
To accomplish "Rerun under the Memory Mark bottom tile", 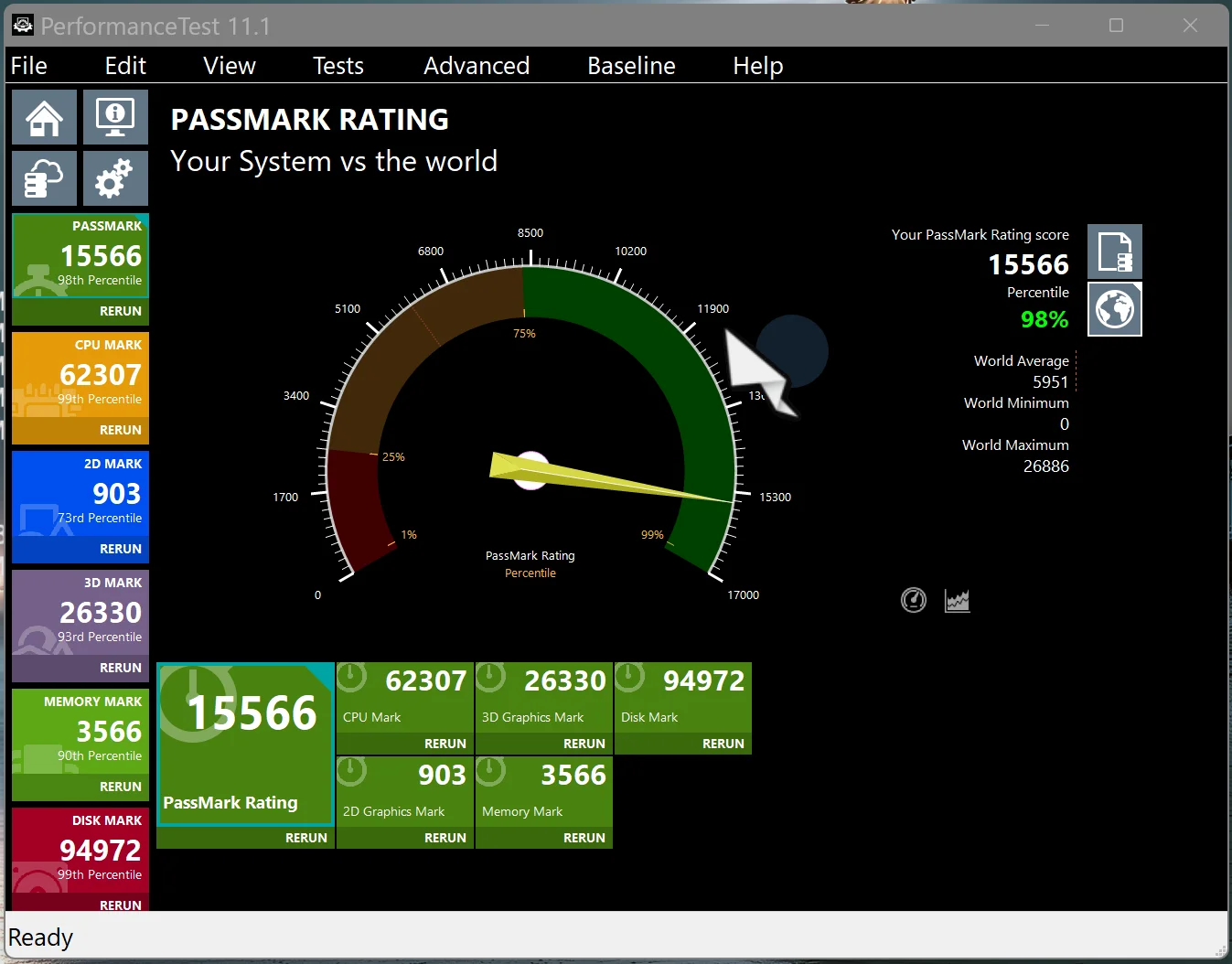I will [544, 838].
